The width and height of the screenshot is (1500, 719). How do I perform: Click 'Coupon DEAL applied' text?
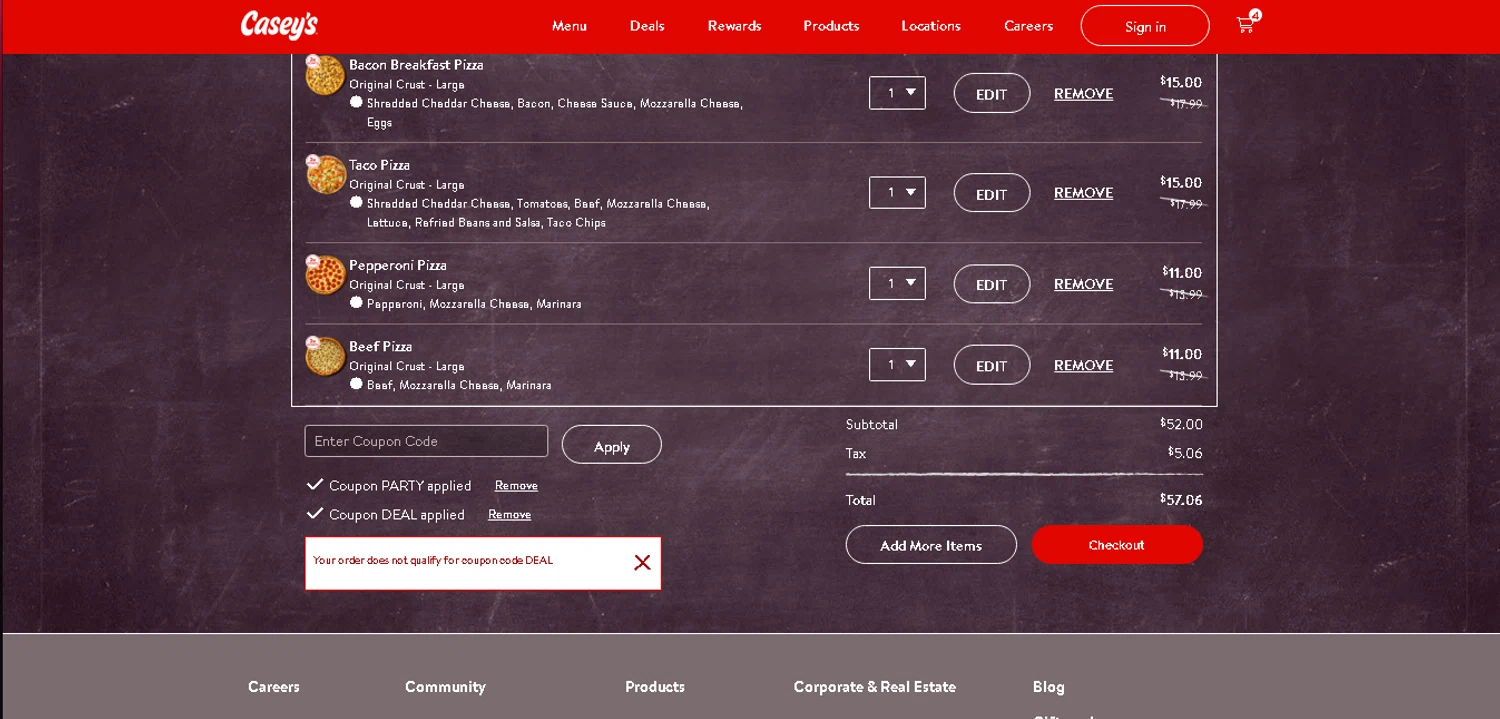(397, 515)
